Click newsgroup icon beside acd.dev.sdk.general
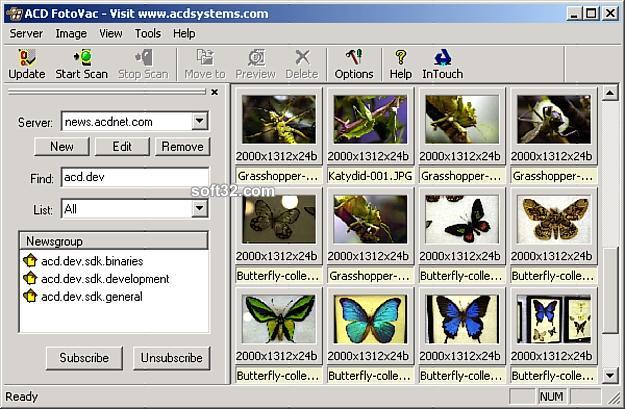Image resolution: width=625 pixels, height=409 pixels. (x=30, y=296)
